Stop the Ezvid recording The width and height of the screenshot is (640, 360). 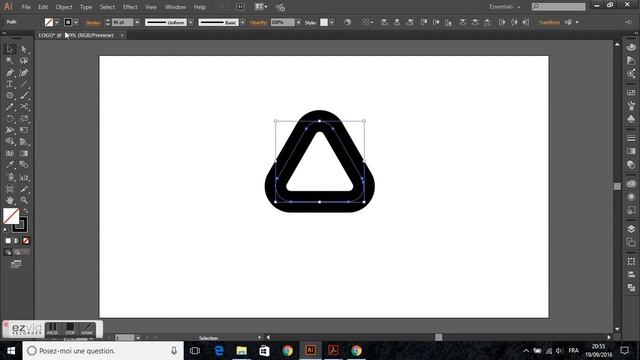(x=70, y=329)
